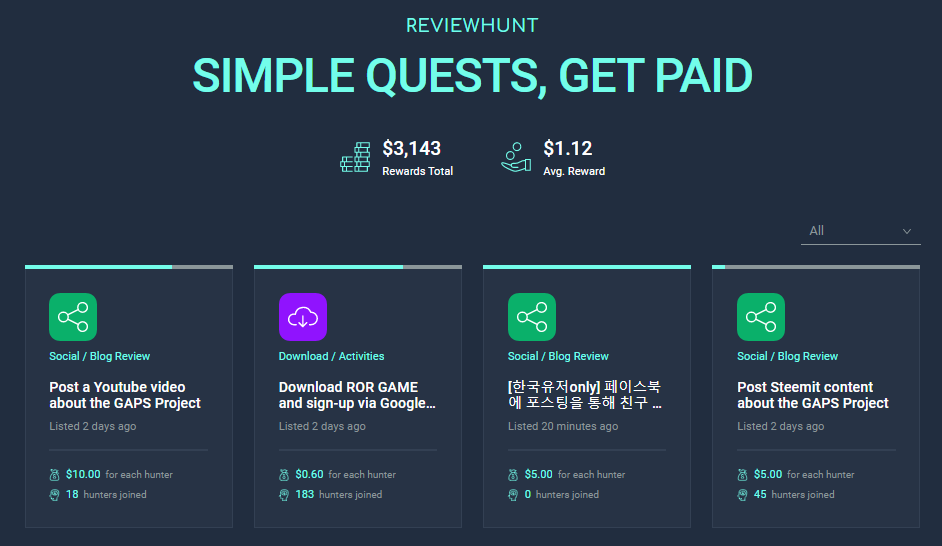The image size is (942, 546).
Task: Click $5.00 reward on the Listed 20 minutes ago card
Action: (574, 475)
